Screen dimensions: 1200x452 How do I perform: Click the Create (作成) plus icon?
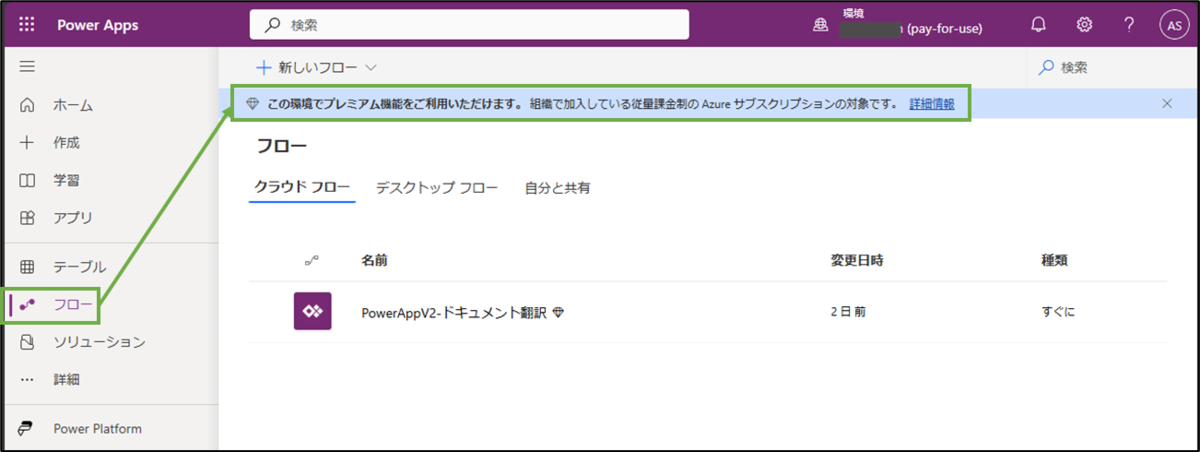(x=27, y=142)
